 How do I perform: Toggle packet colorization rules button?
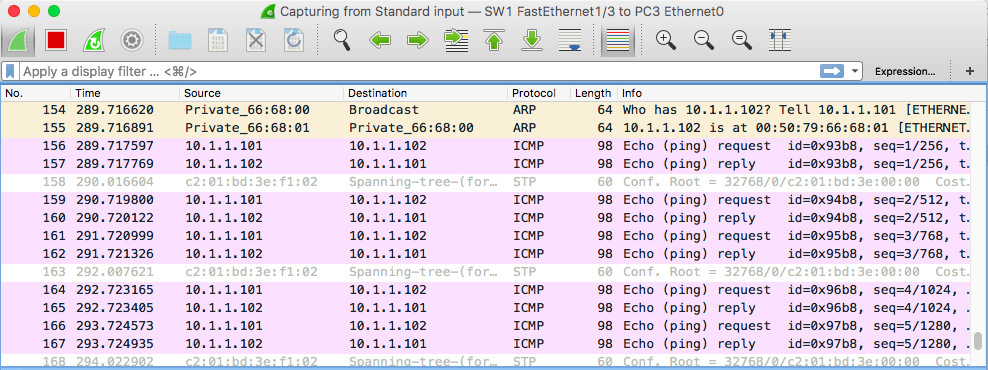(617, 40)
